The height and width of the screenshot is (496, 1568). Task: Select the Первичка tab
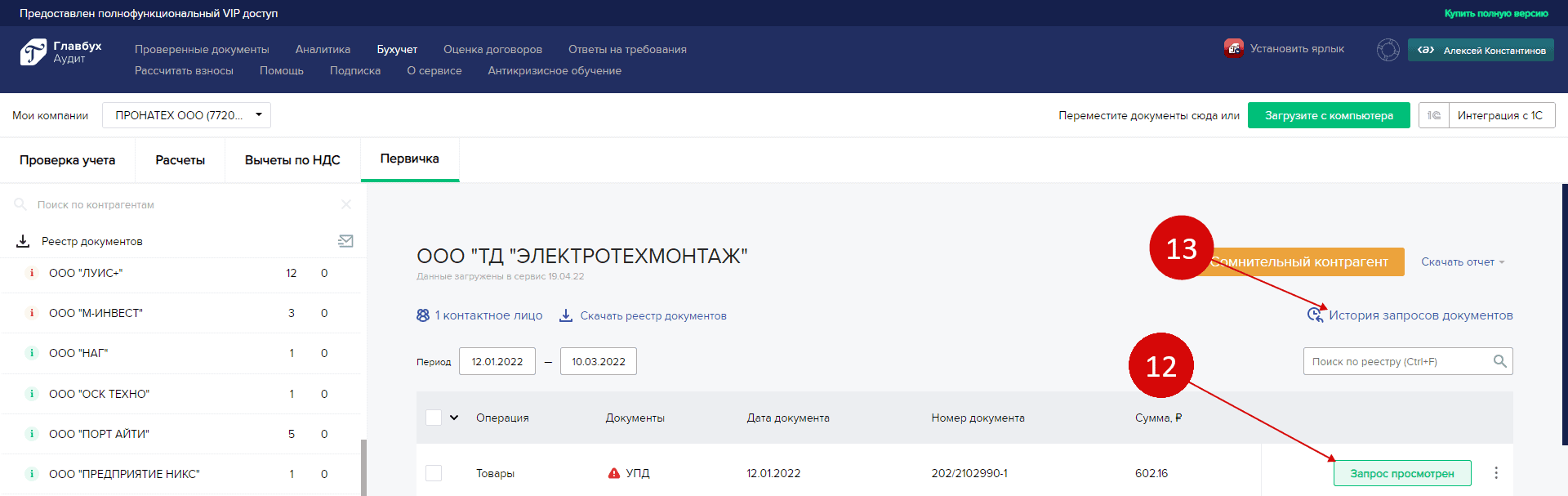coord(410,159)
